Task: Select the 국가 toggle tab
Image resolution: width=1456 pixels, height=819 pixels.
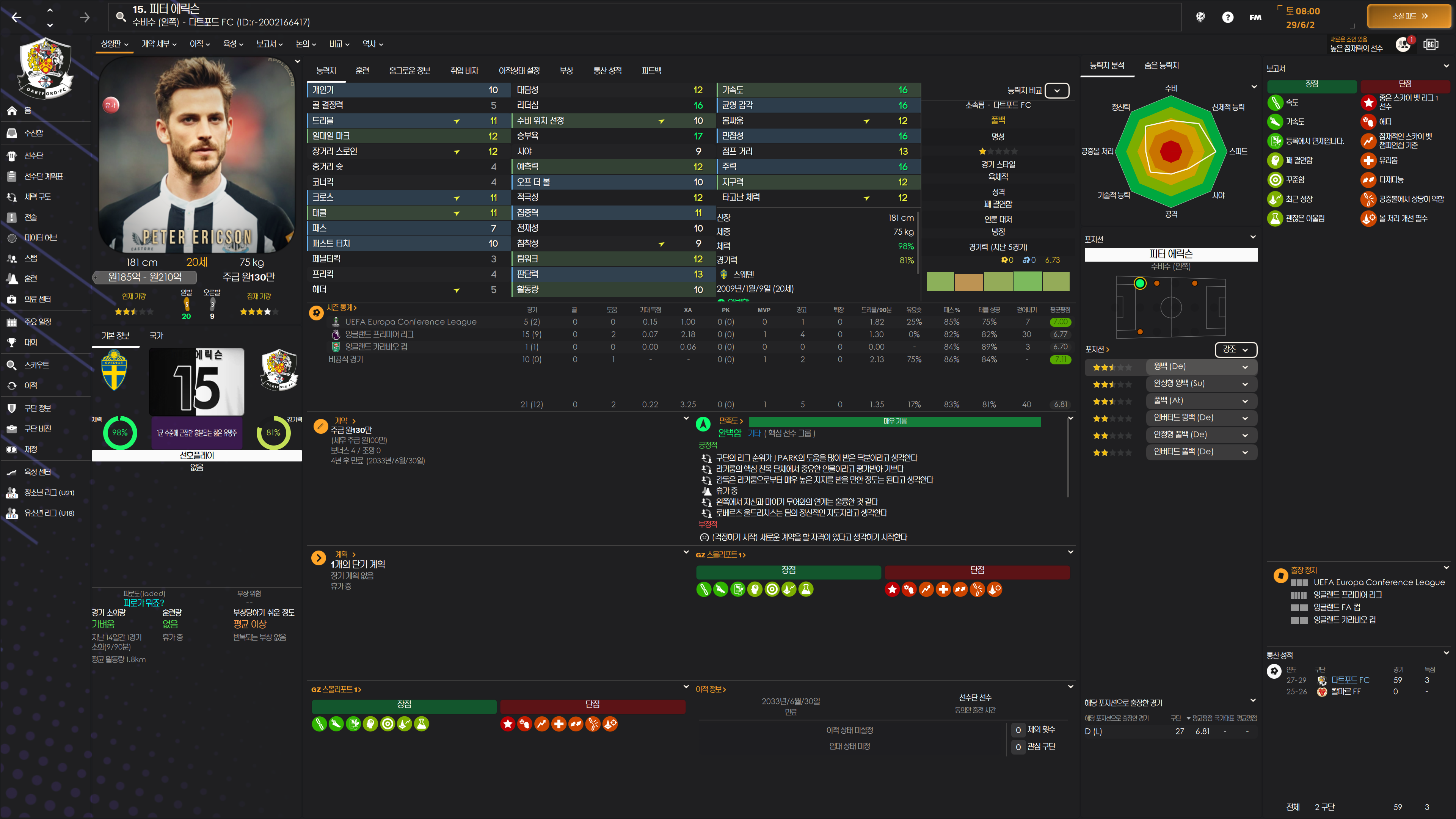Action: click(156, 336)
